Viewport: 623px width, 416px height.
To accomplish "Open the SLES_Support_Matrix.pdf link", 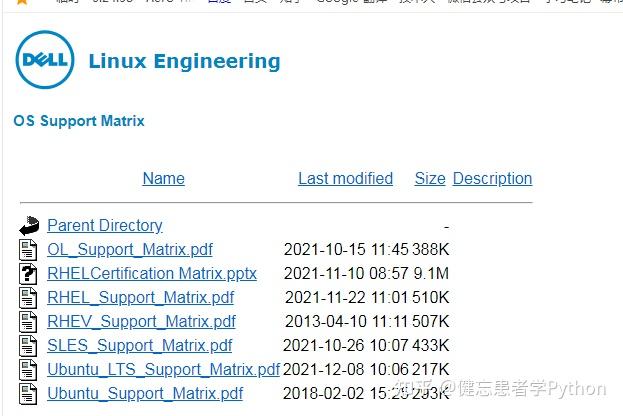I will (x=139, y=346).
